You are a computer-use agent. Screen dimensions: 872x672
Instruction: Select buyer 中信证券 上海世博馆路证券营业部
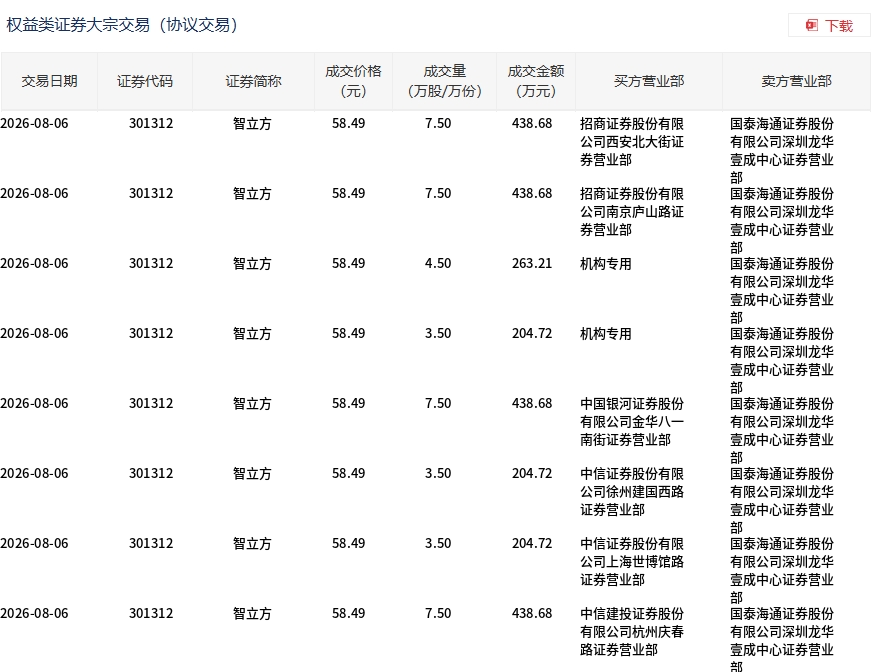coord(632,562)
